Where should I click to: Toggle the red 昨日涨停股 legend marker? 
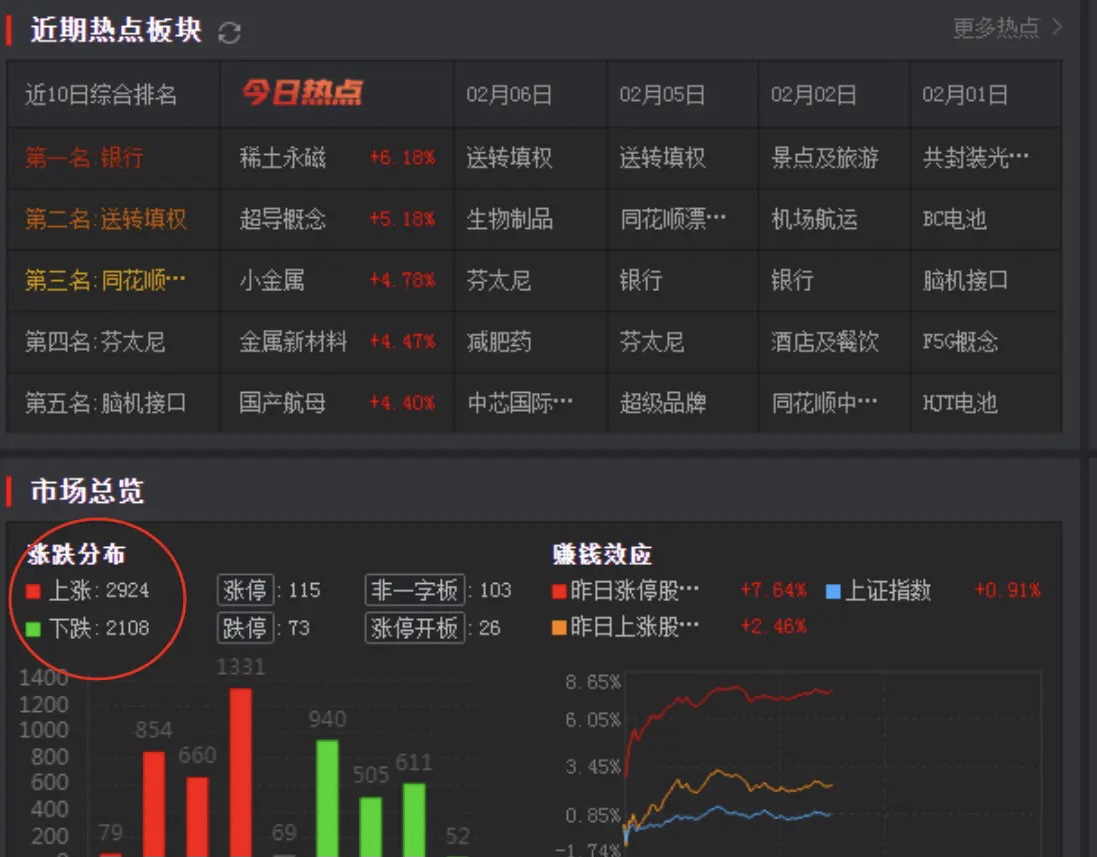559,592
